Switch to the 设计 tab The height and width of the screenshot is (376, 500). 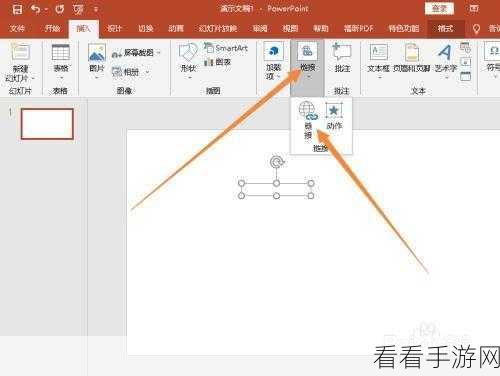(x=114, y=28)
